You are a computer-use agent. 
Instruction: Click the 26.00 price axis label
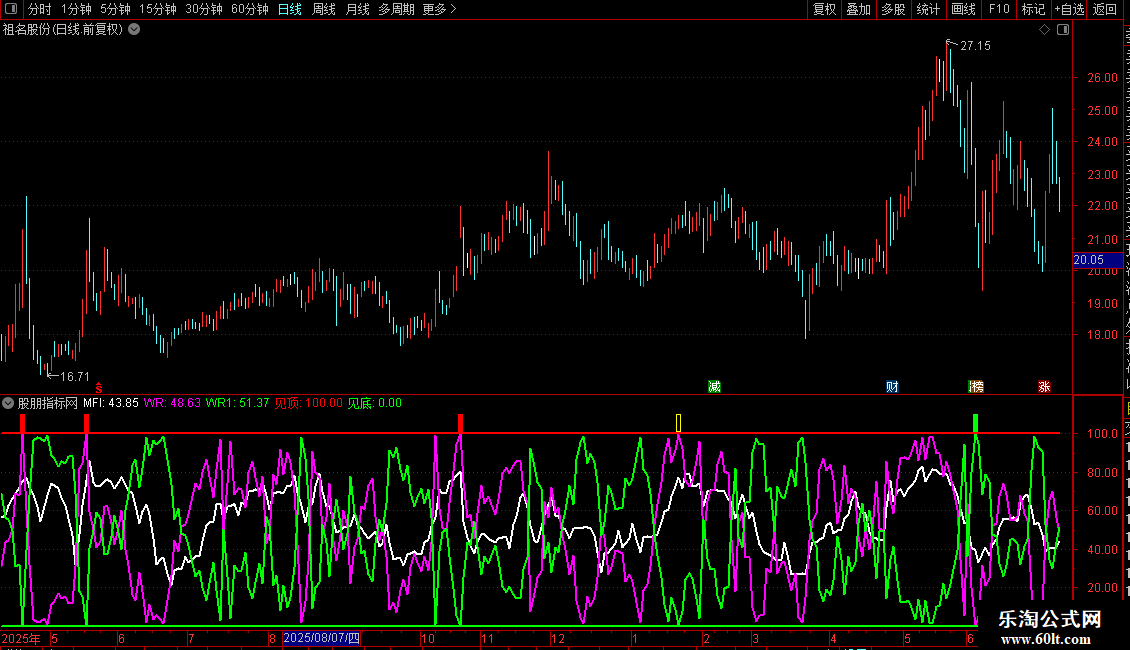[1102, 78]
